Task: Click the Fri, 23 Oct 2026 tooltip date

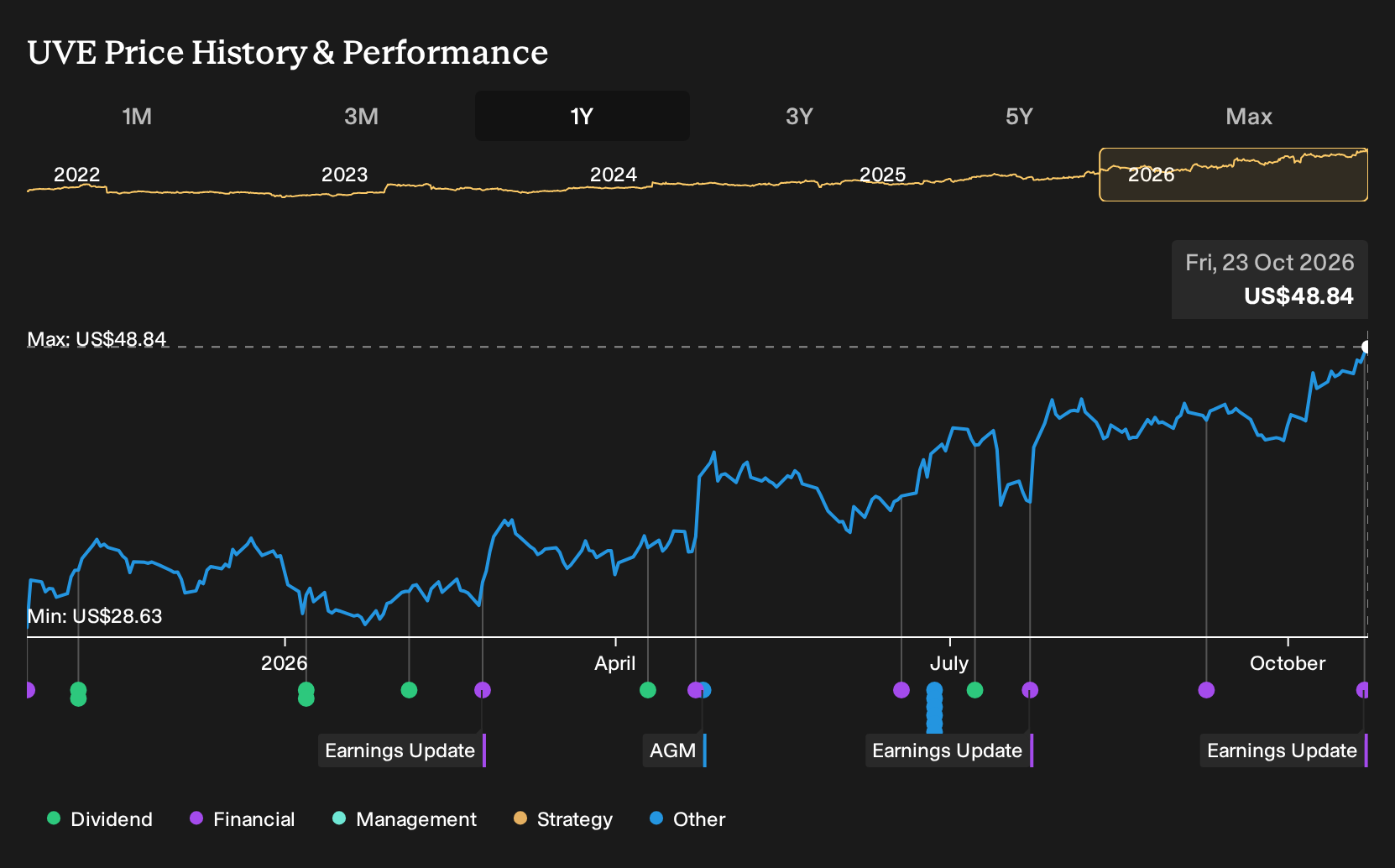Action: [x=1270, y=263]
